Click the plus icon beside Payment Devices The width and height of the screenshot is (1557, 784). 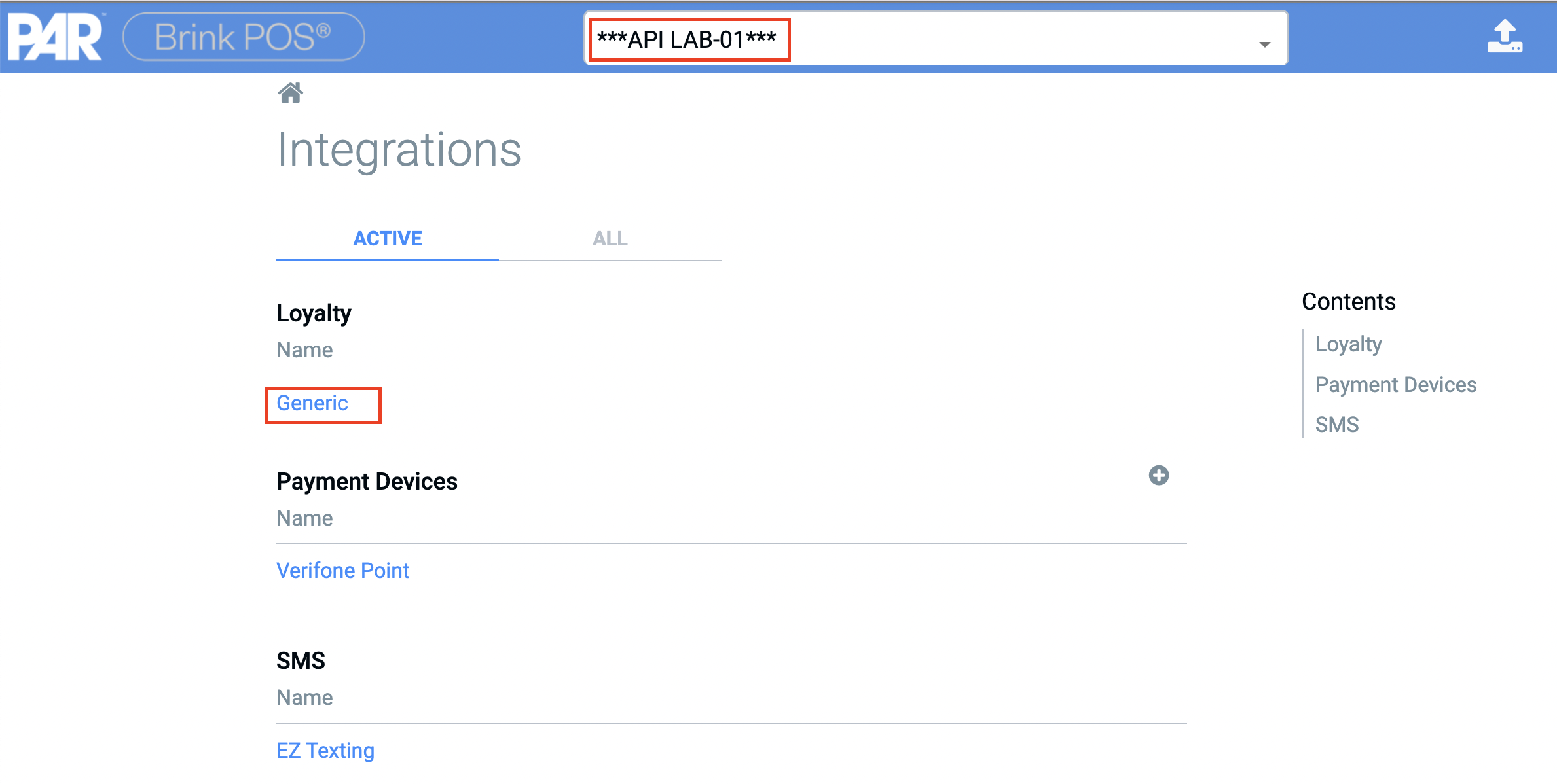tap(1158, 475)
